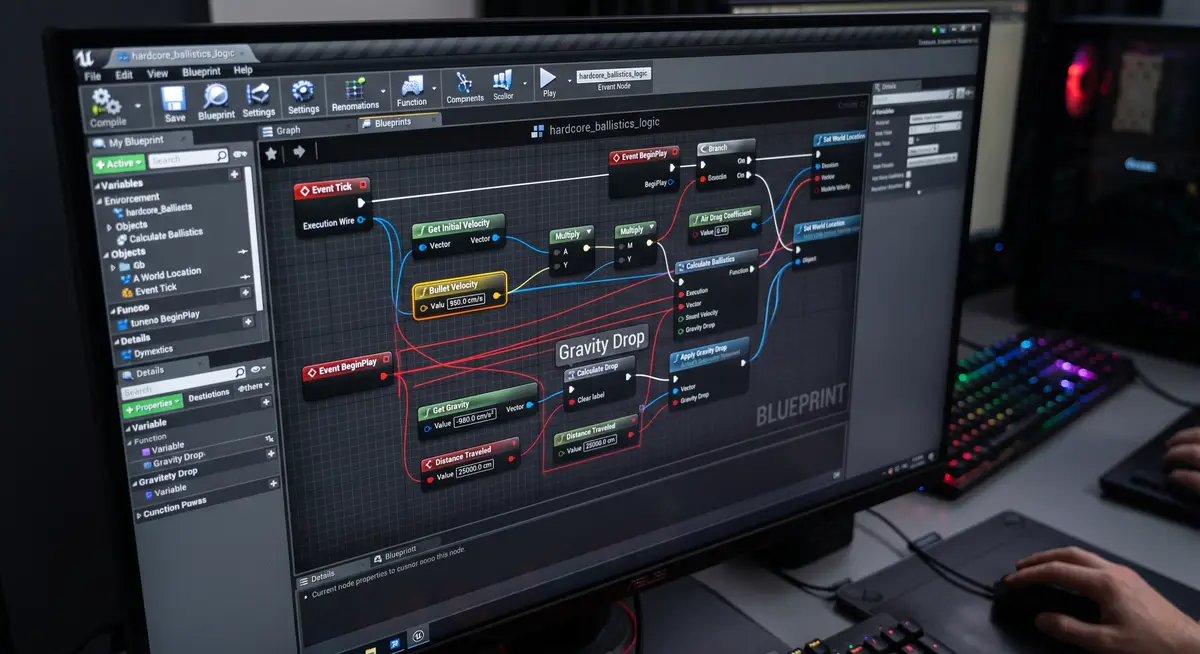Click the plus icon beside Event Tick row

[245, 292]
